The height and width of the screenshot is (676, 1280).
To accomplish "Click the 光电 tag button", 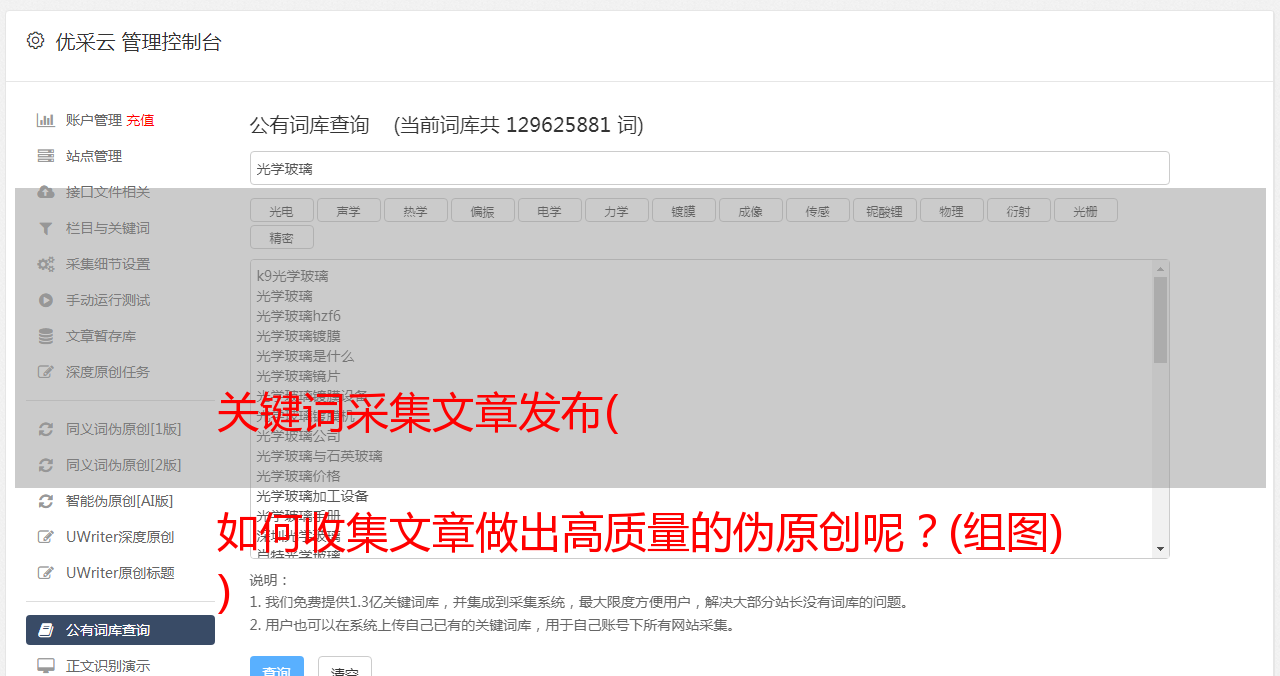I will [x=281, y=211].
